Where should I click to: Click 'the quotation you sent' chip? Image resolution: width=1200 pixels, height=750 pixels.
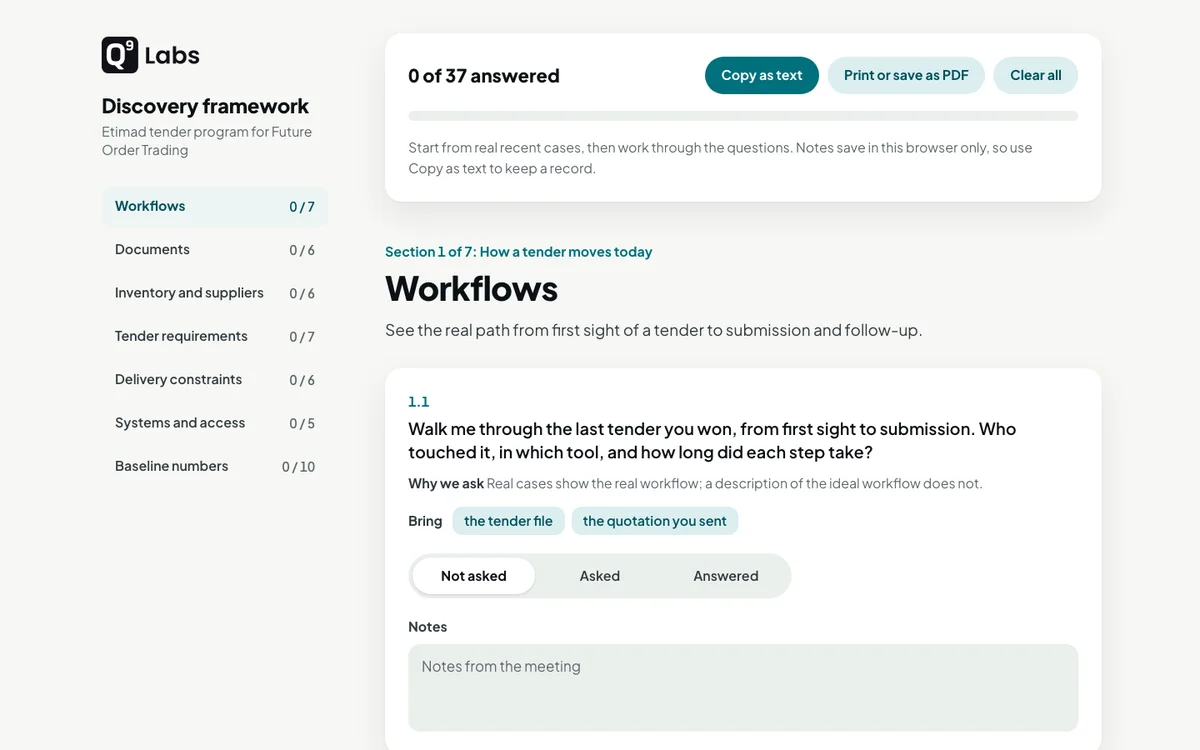click(x=655, y=521)
